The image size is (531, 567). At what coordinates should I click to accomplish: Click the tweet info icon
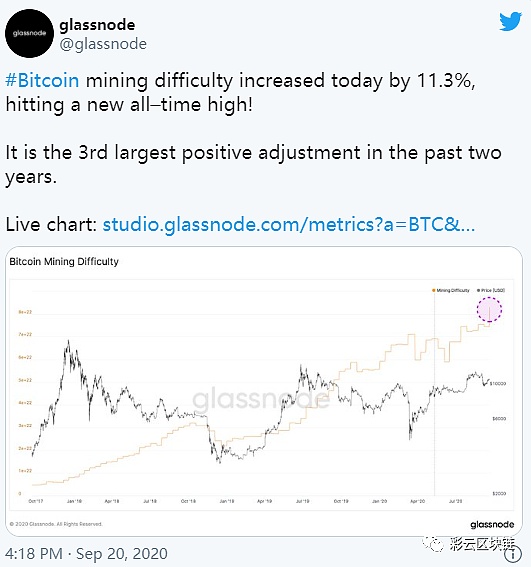click(513, 554)
